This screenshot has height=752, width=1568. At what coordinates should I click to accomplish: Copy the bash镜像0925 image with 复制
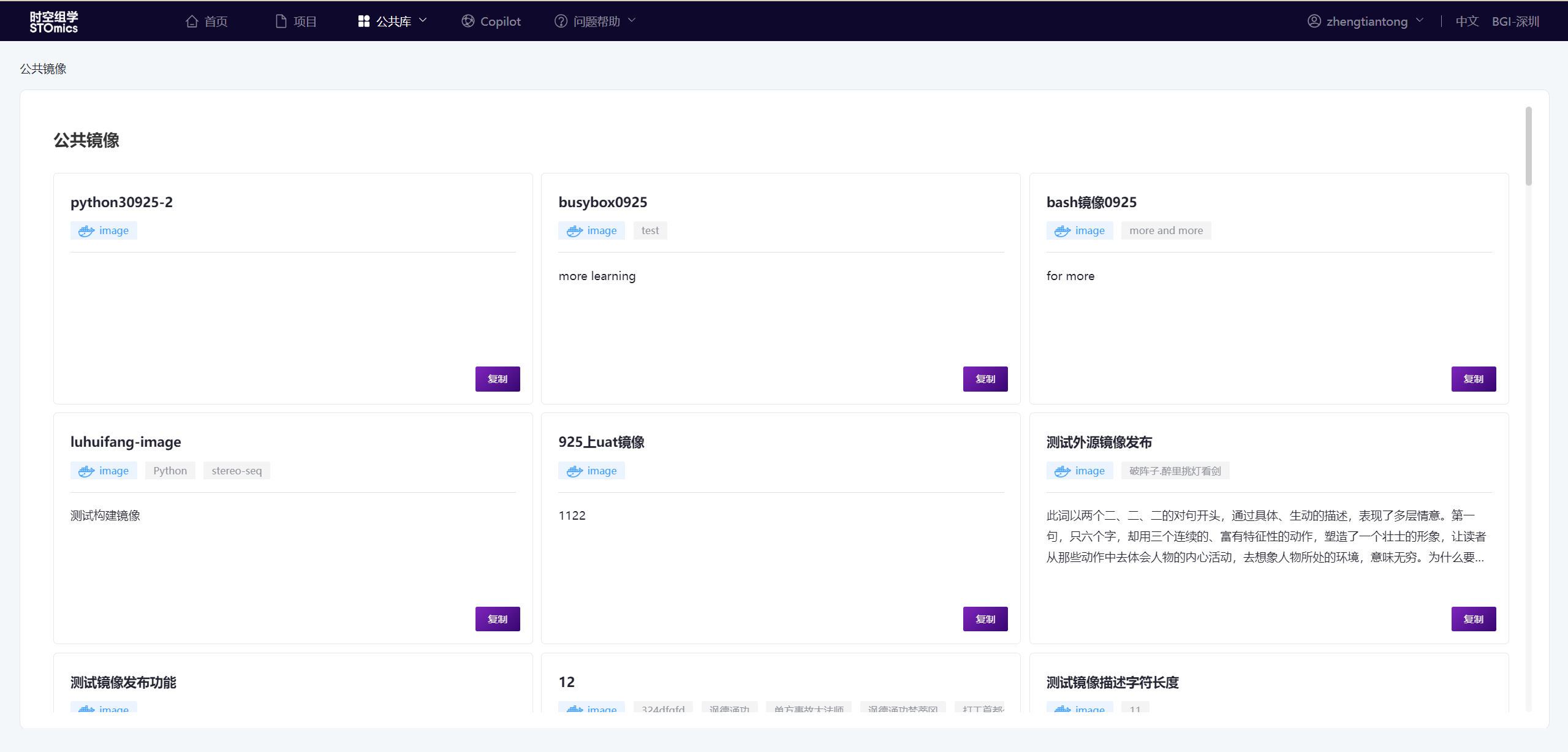1474,379
